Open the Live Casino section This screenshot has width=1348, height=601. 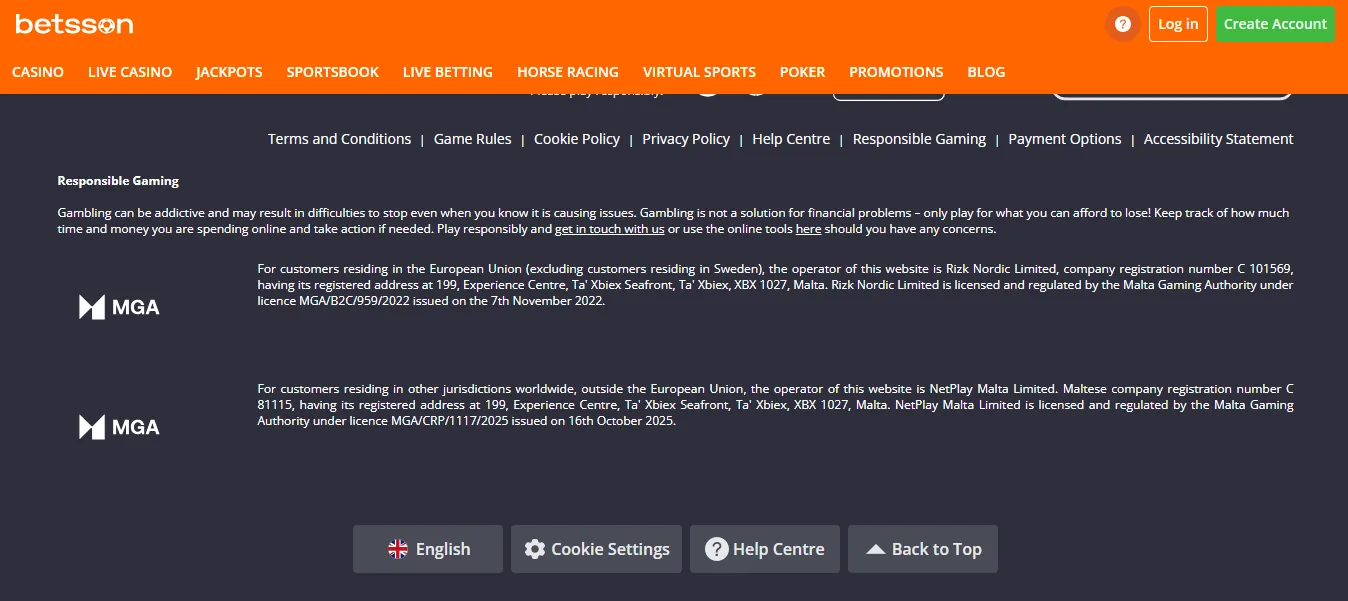coord(130,72)
